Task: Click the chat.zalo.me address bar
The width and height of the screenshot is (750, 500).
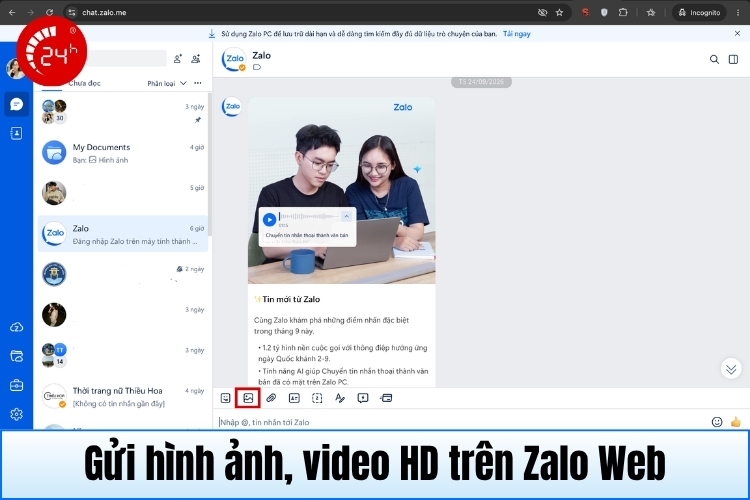Action: click(x=306, y=12)
